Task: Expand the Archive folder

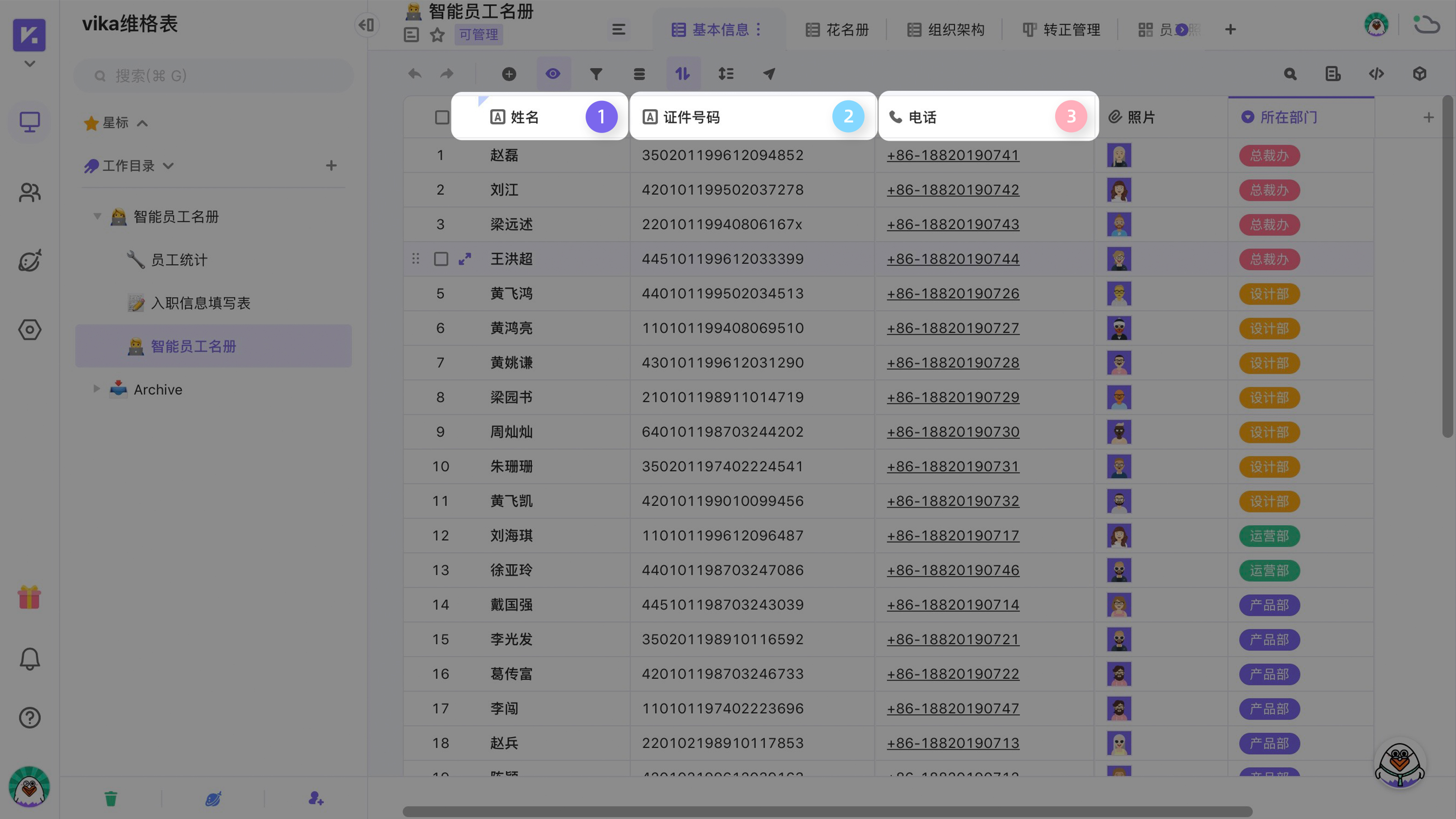Action: point(96,389)
